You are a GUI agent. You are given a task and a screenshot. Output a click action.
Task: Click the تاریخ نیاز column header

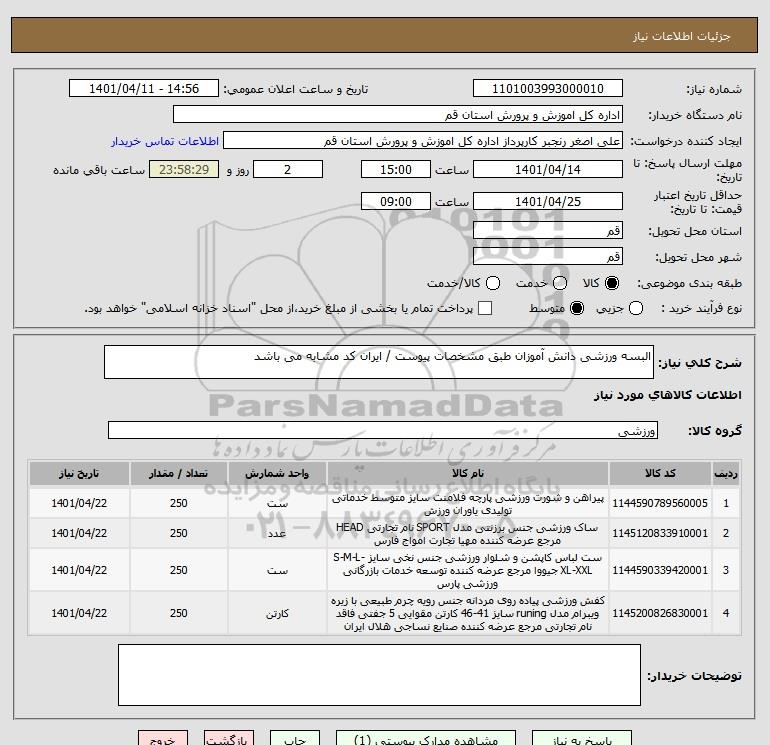click(79, 473)
